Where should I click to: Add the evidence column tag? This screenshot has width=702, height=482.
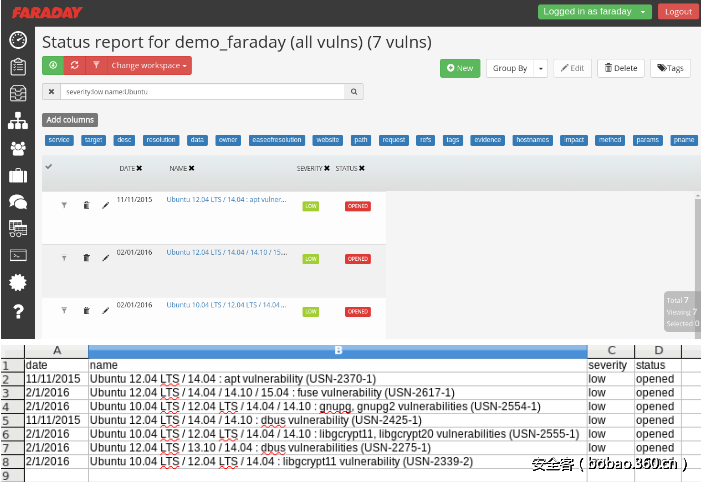(x=488, y=140)
